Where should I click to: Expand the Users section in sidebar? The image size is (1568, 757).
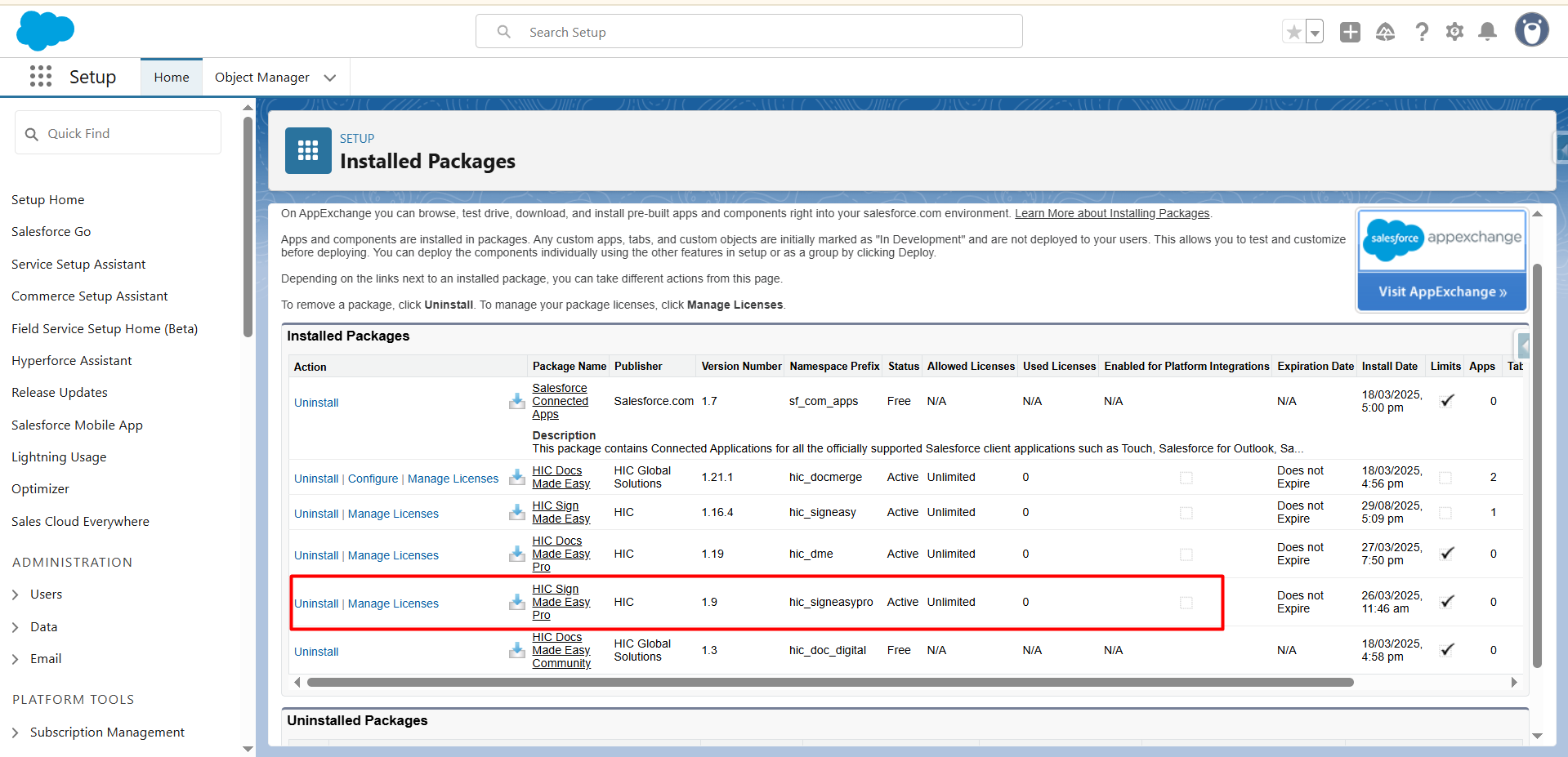pyautogui.click(x=16, y=594)
